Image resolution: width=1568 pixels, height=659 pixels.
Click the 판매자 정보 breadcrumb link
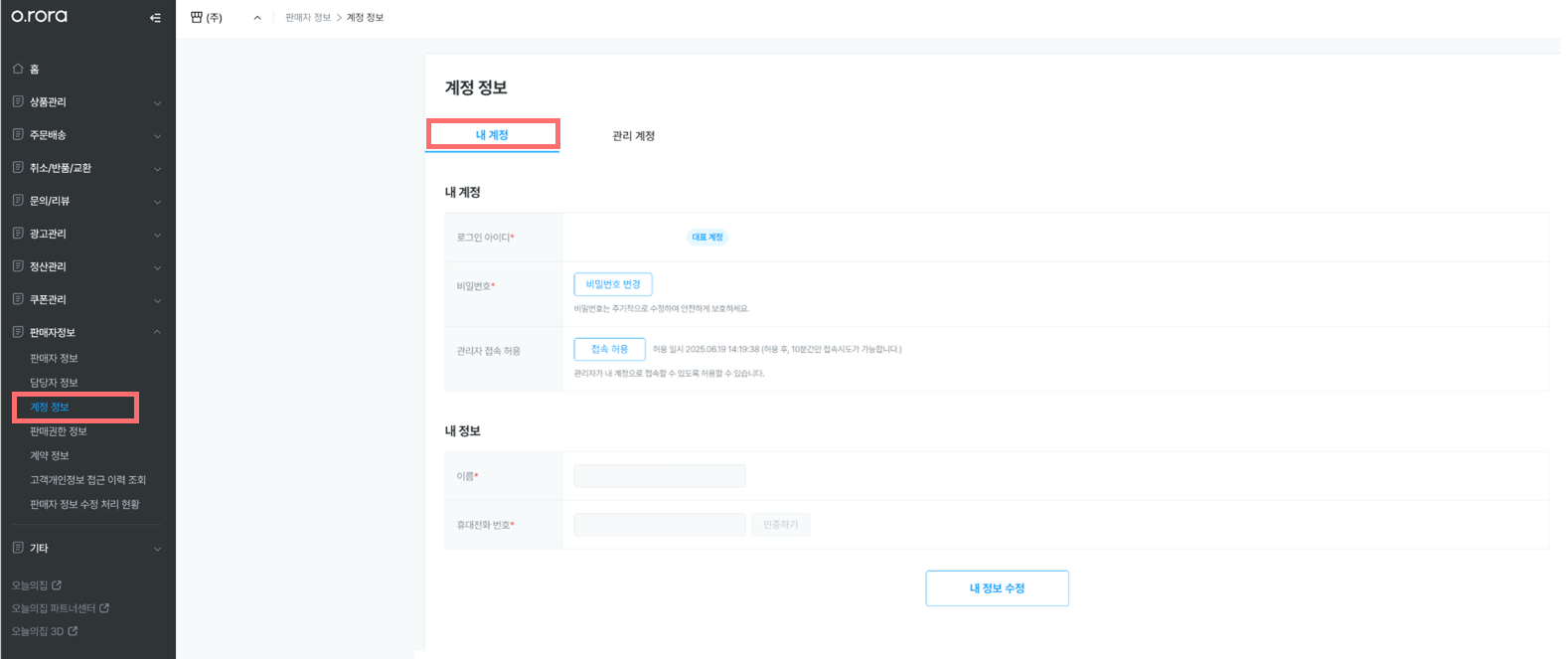pos(308,18)
